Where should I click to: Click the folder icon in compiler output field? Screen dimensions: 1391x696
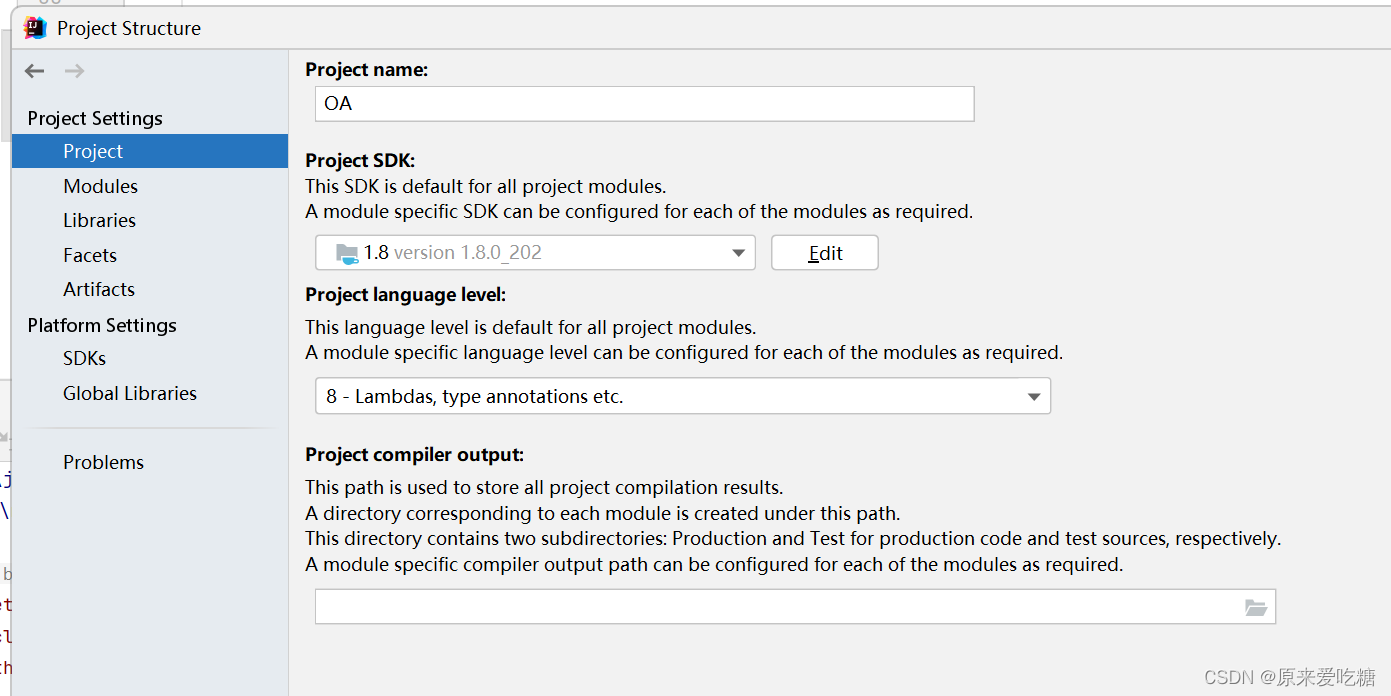(x=1256, y=606)
